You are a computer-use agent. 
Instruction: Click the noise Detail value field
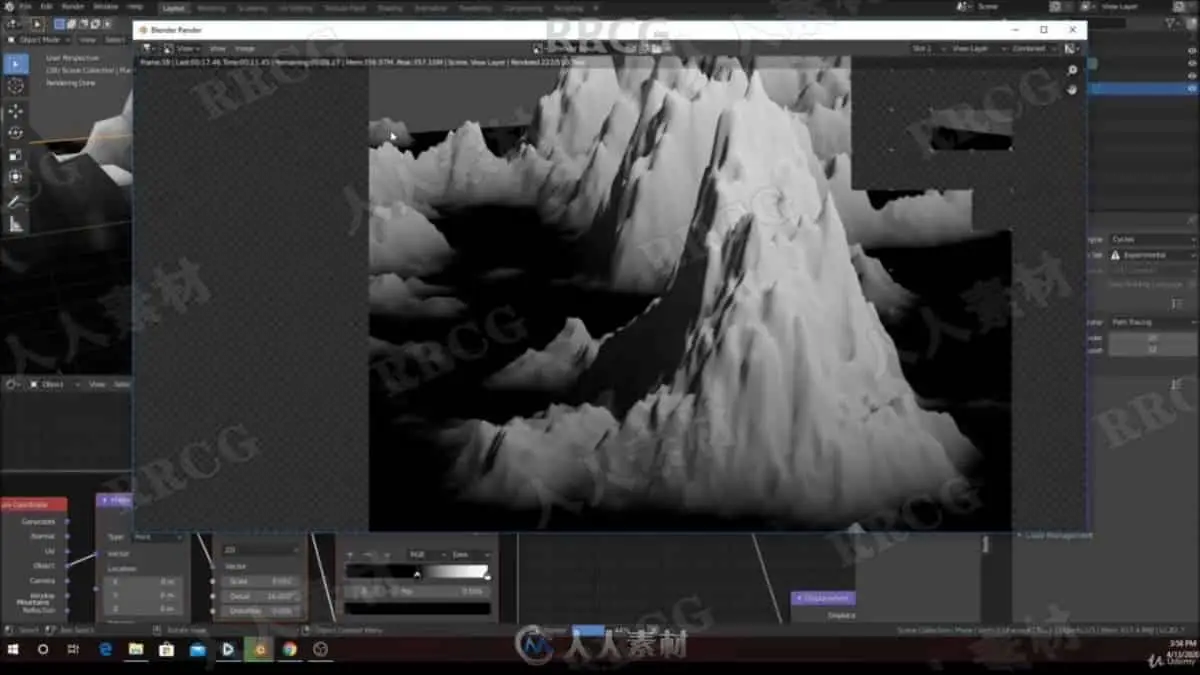coord(261,595)
